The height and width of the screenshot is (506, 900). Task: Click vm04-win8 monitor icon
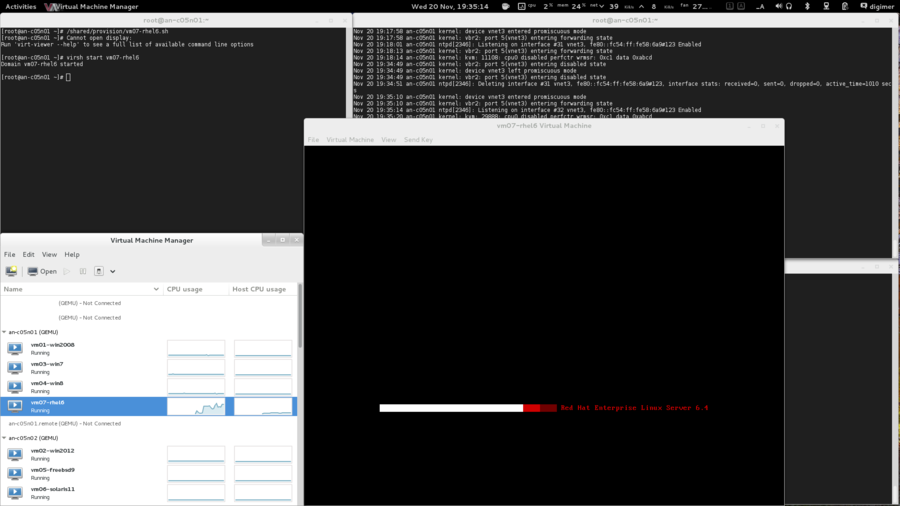tap(15, 387)
